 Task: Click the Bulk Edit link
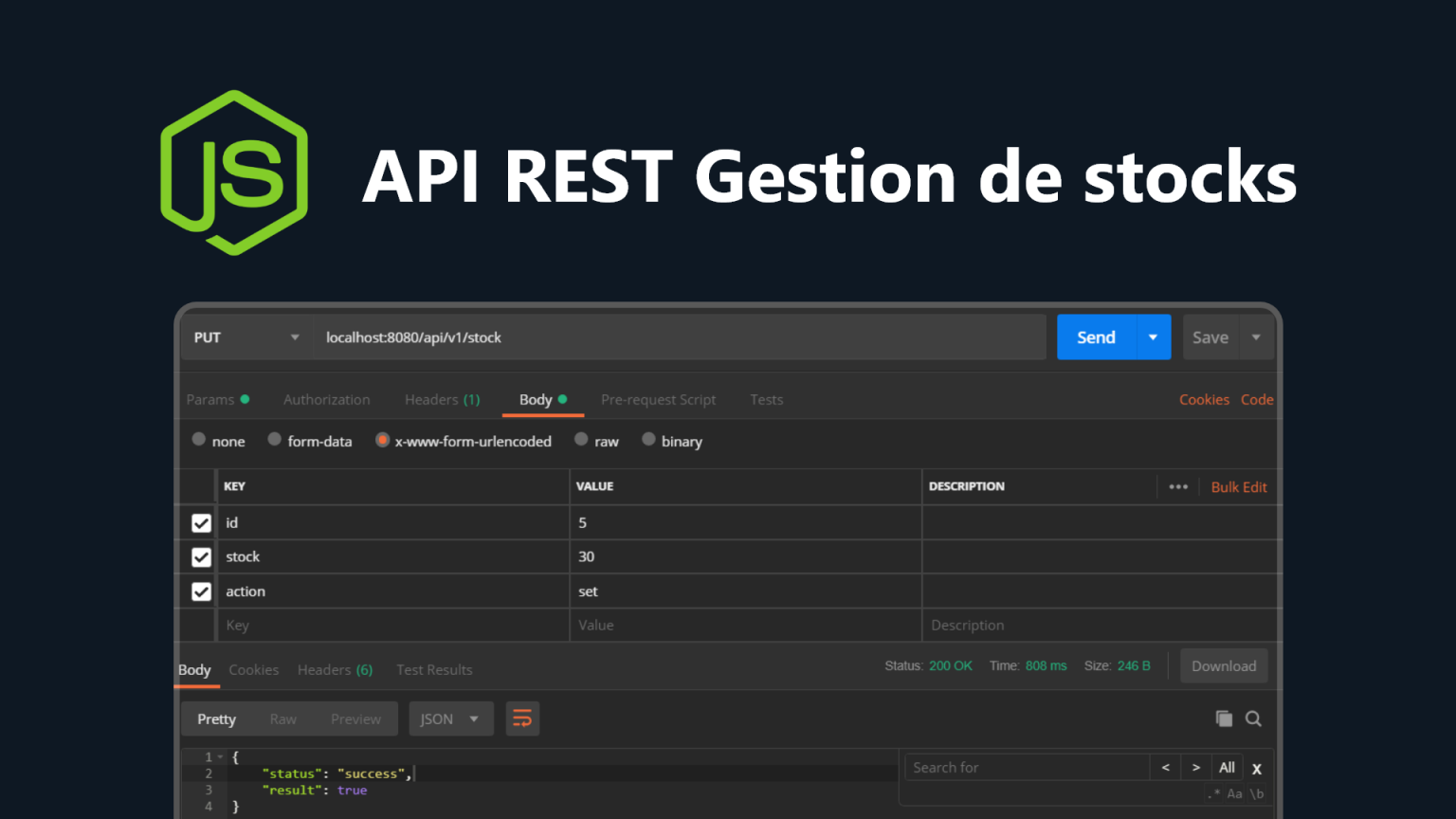1239,487
